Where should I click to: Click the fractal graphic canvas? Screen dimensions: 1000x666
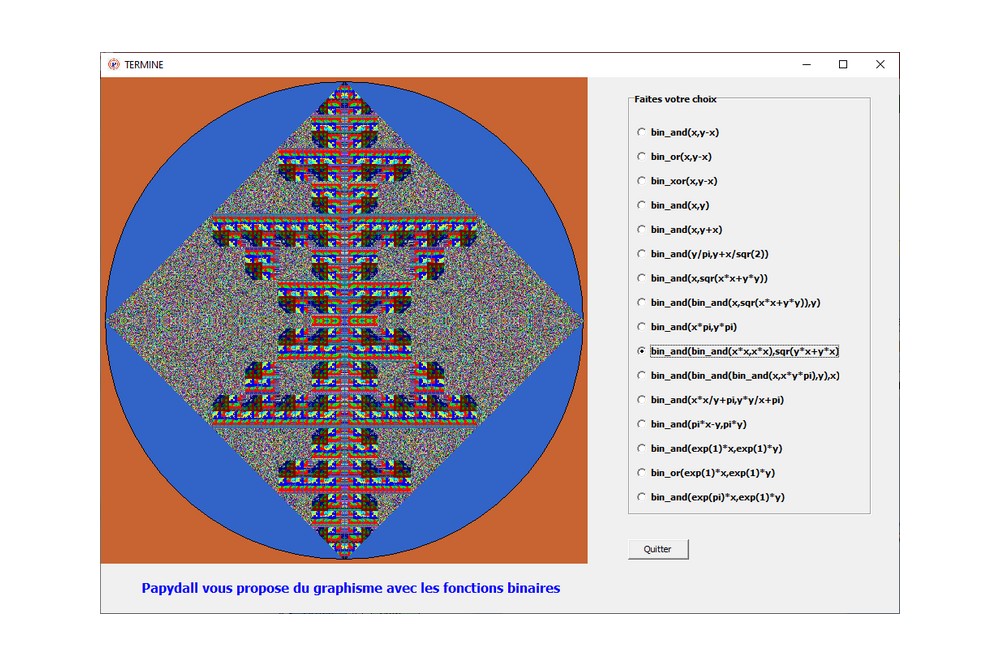344,320
